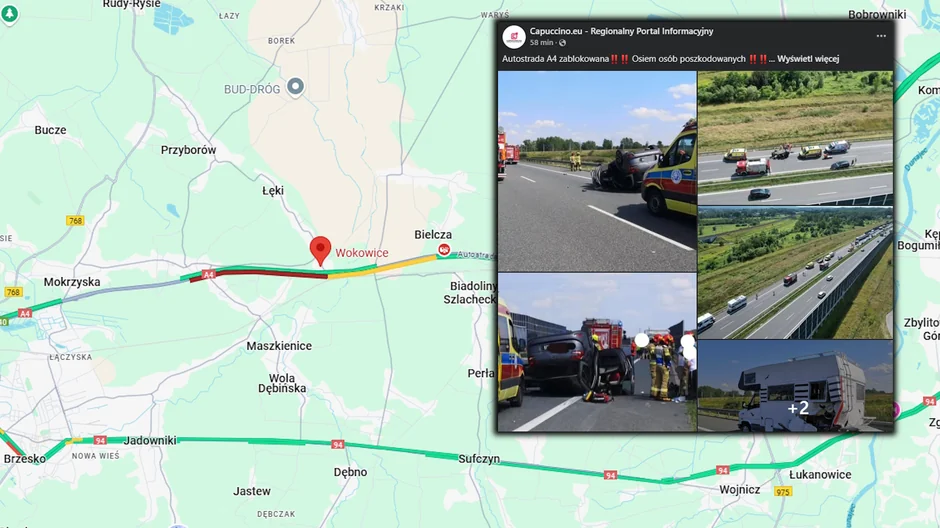Click the red Wokowice location pin
The width and height of the screenshot is (940, 528).
(320, 251)
